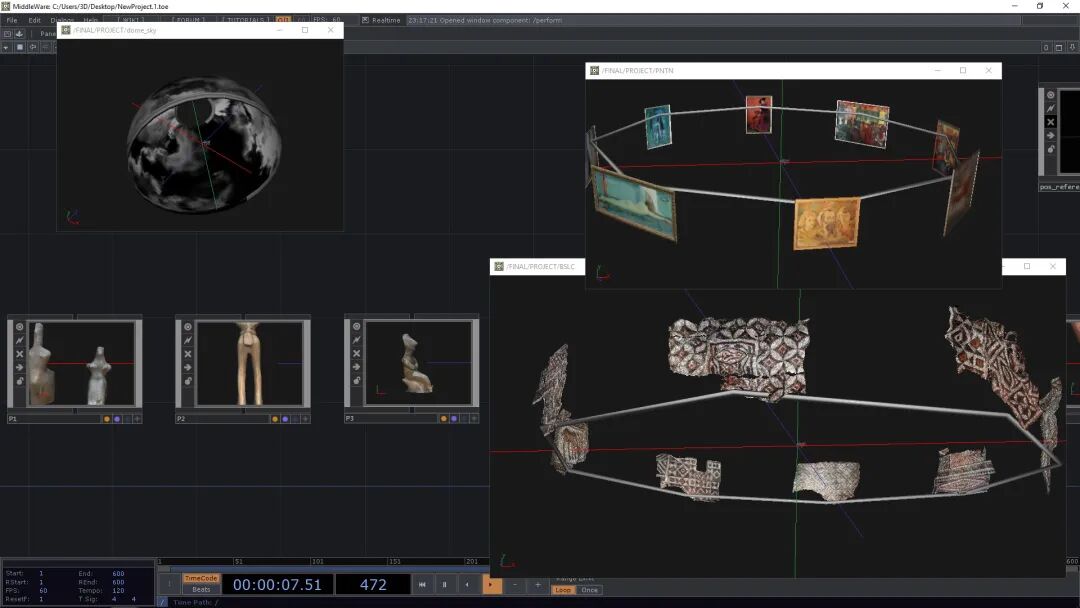Screen dimensions: 1080x608
Task: Click the P1 node viewer thumbnail
Action: tap(81, 363)
